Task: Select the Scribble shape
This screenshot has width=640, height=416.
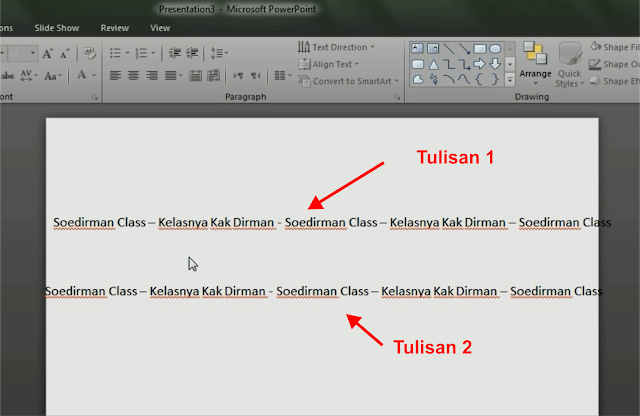Action: pos(433,79)
